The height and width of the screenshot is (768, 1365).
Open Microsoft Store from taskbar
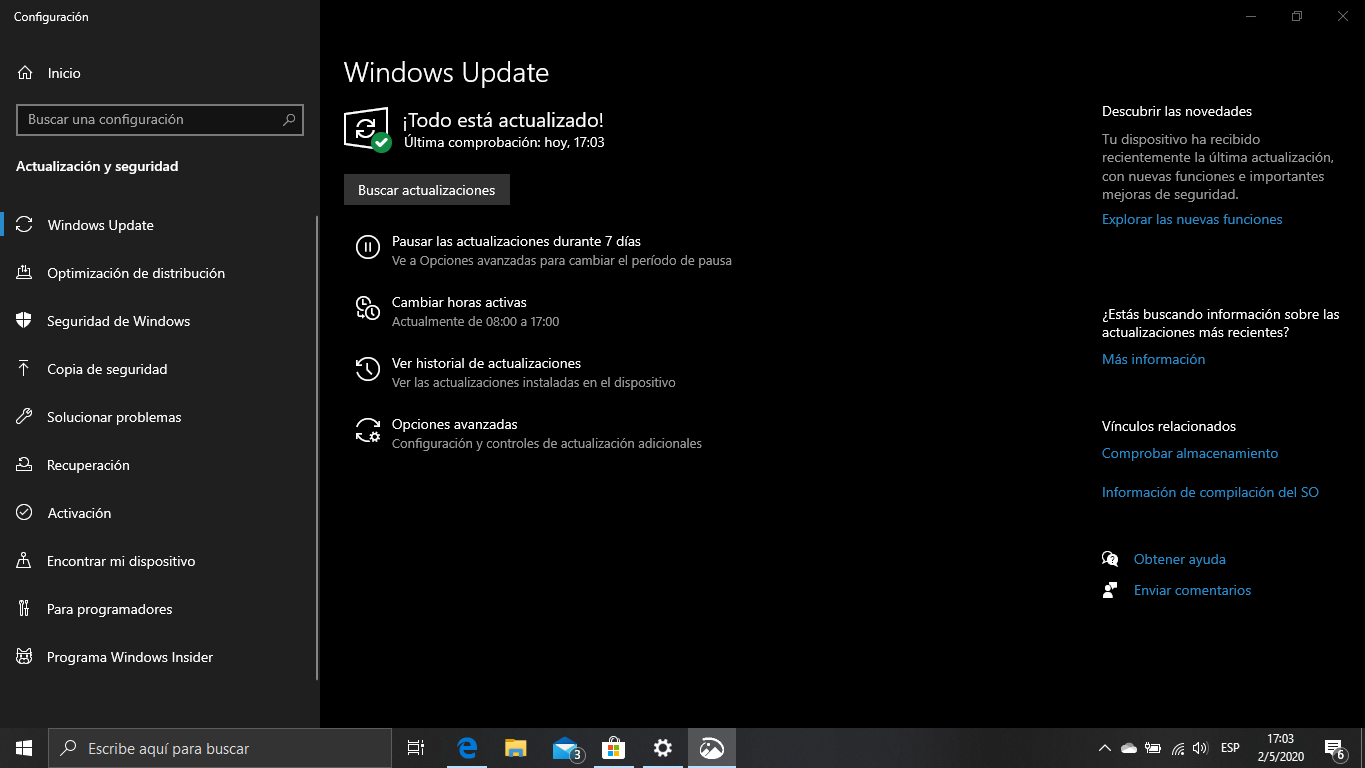pos(613,748)
